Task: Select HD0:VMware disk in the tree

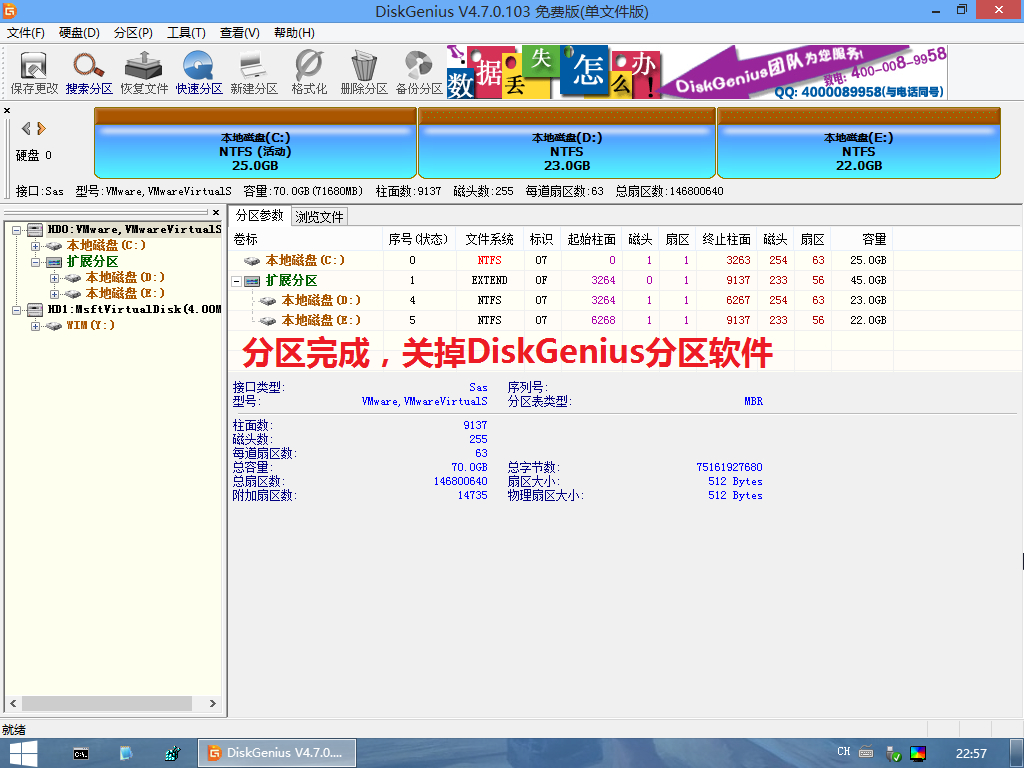Action: [x=134, y=229]
